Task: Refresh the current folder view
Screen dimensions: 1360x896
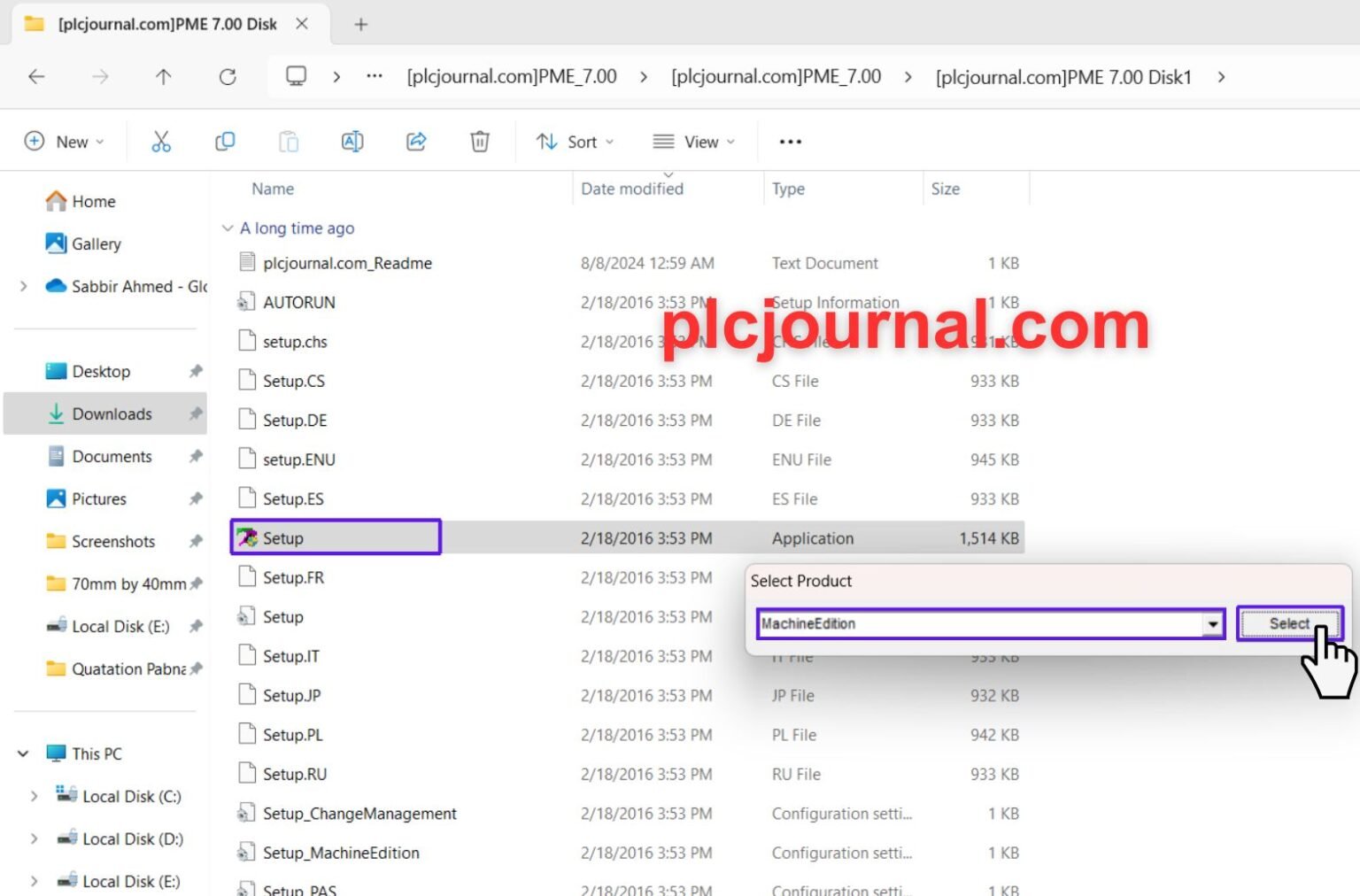Action: pyautogui.click(x=228, y=77)
